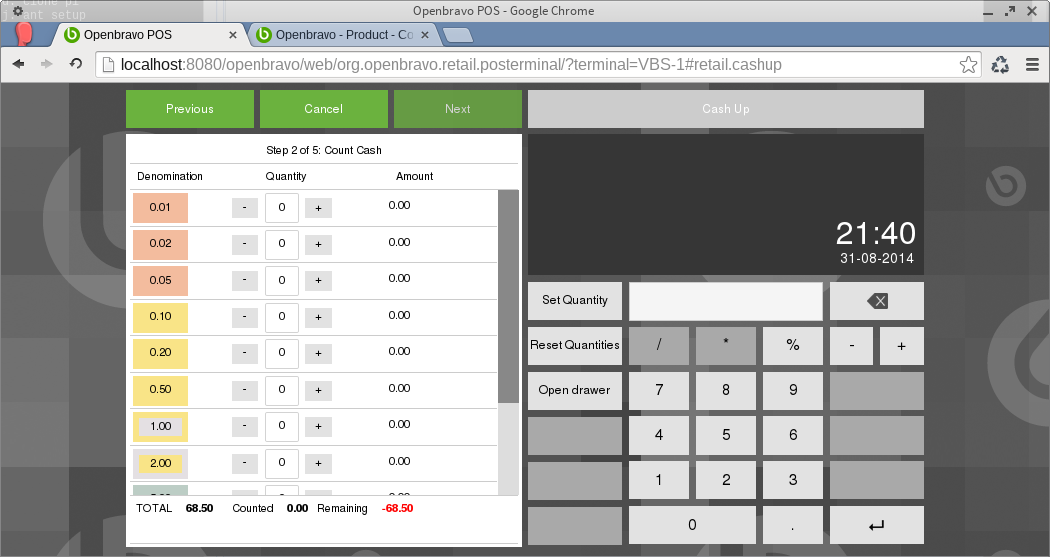This screenshot has width=1050, height=557.
Task: Select the 1.00 denomination
Action: click(x=160, y=426)
